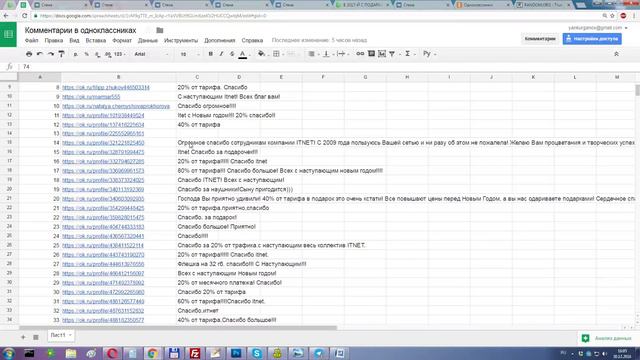The image size is (640, 360).
Task: Toggle bold formatting
Action: [x=211, y=54]
